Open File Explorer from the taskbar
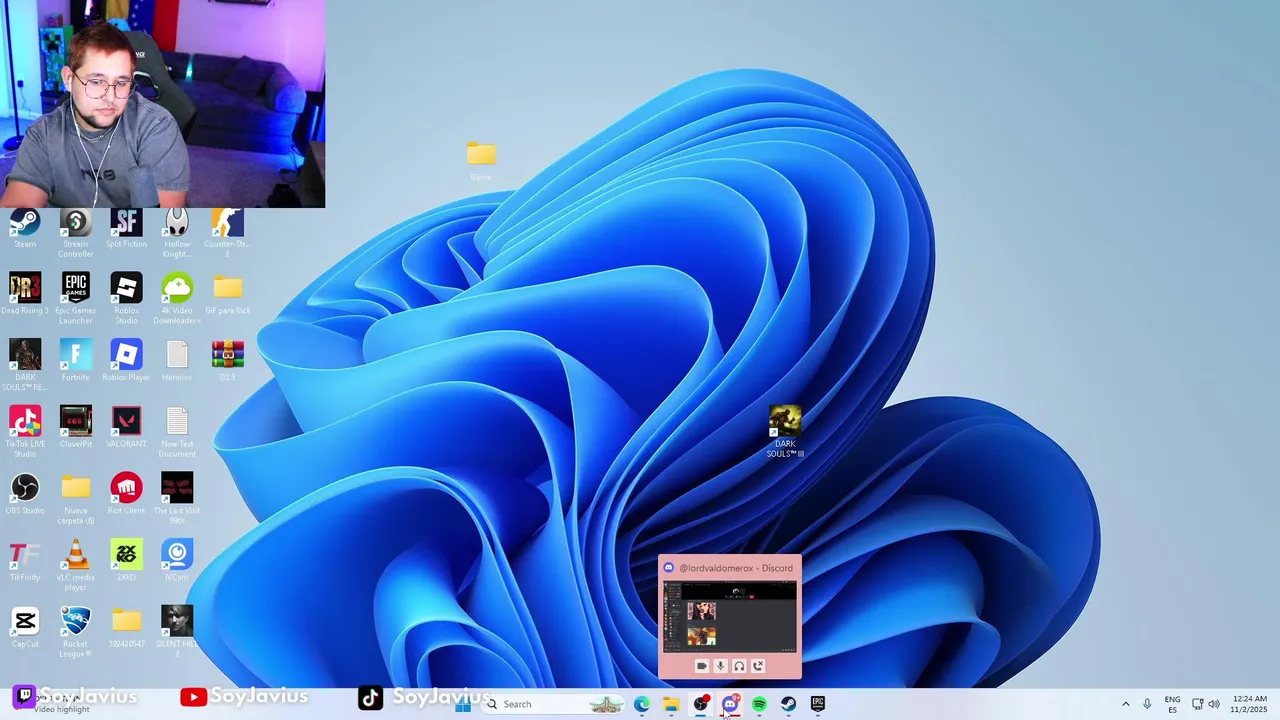Screen dimensions: 1280x720 tap(672, 704)
